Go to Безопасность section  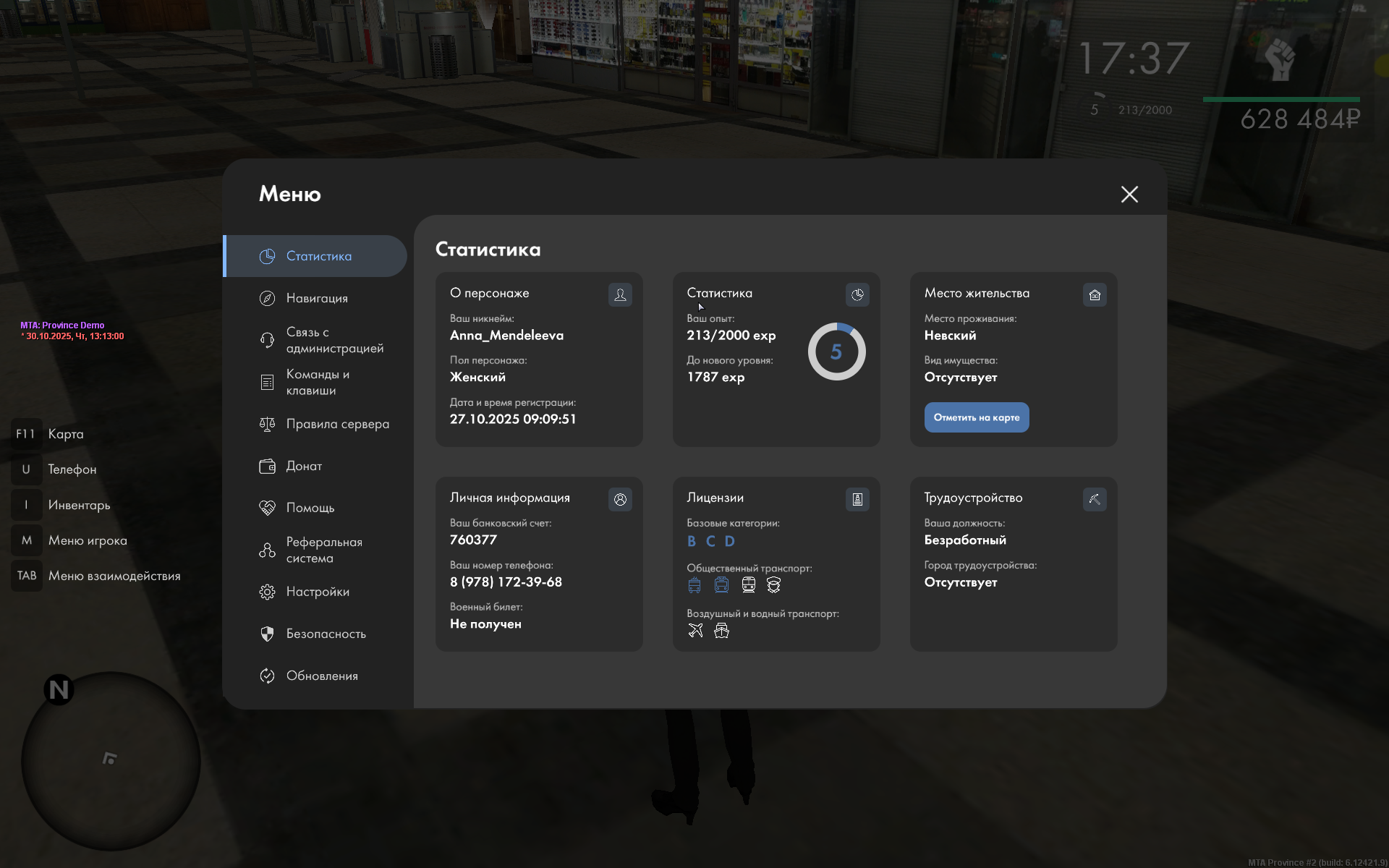click(326, 634)
